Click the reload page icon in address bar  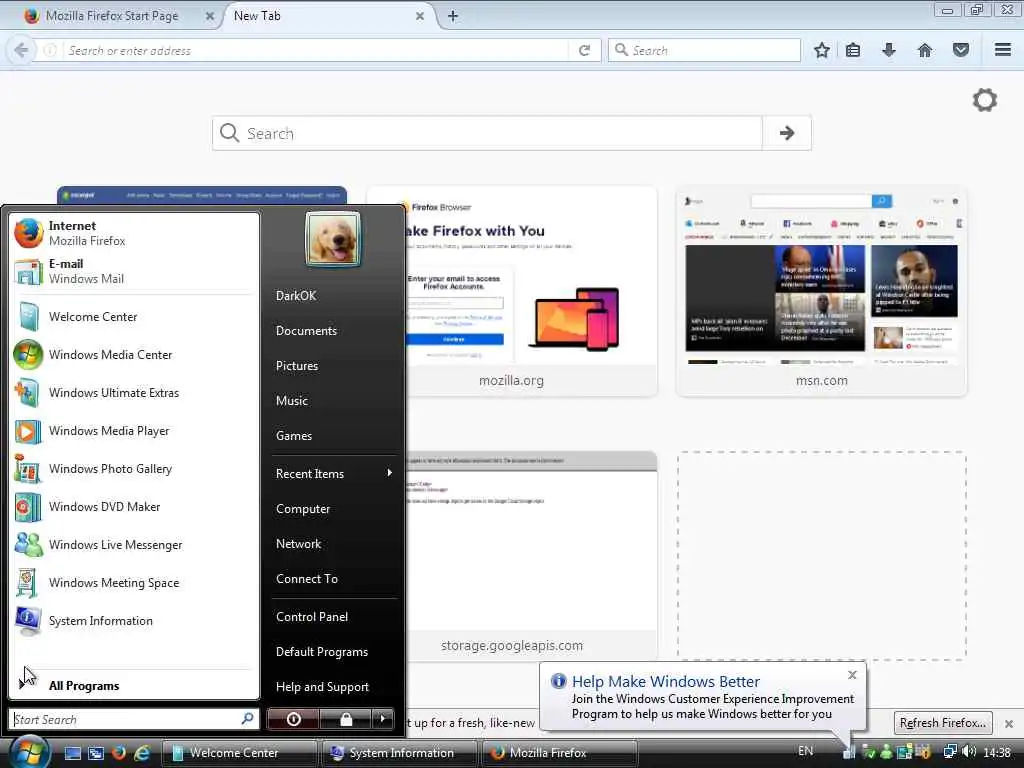pos(584,50)
